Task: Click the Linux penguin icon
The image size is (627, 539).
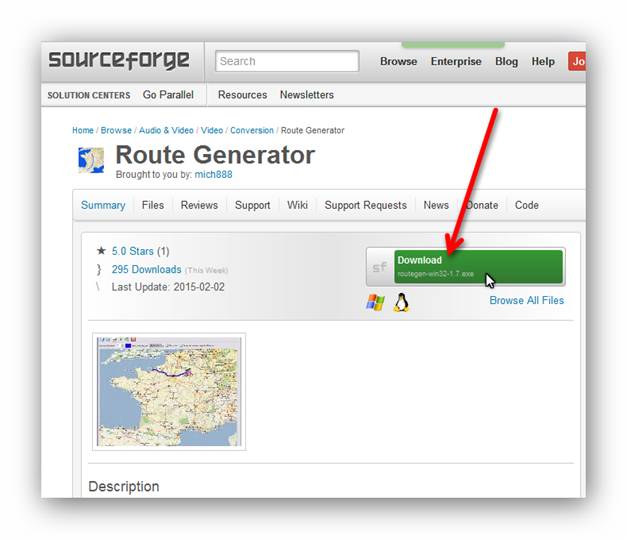Action: coord(401,302)
